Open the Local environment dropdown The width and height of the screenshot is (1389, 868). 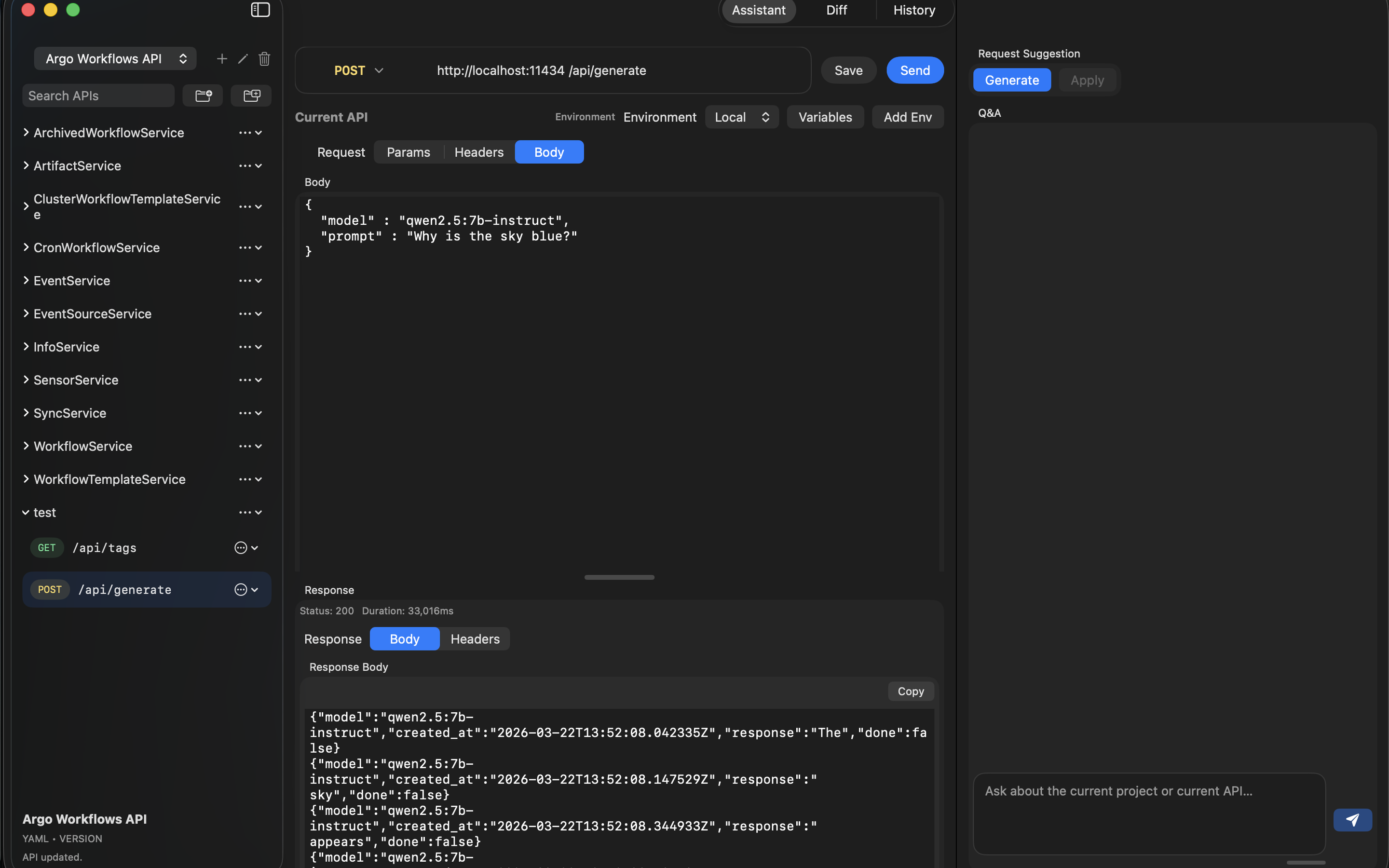tap(741, 117)
